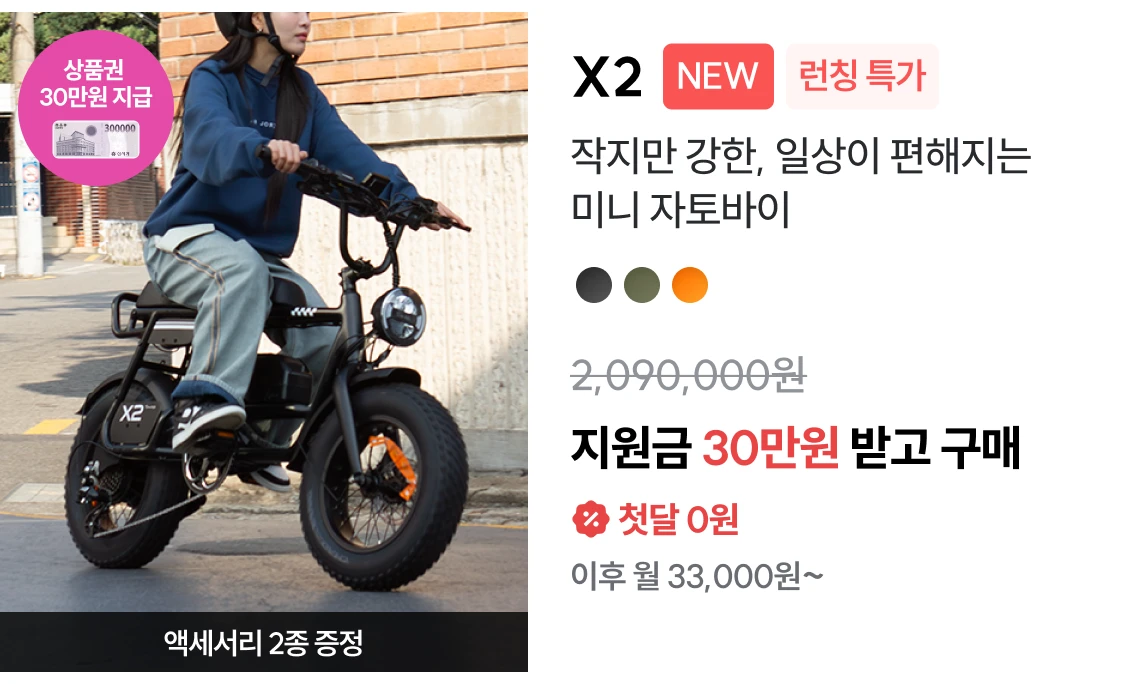The height and width of the screenshot is (684, 1125).
Task: Click the 런칭 특가 badge
Action: tap(862, 76)
